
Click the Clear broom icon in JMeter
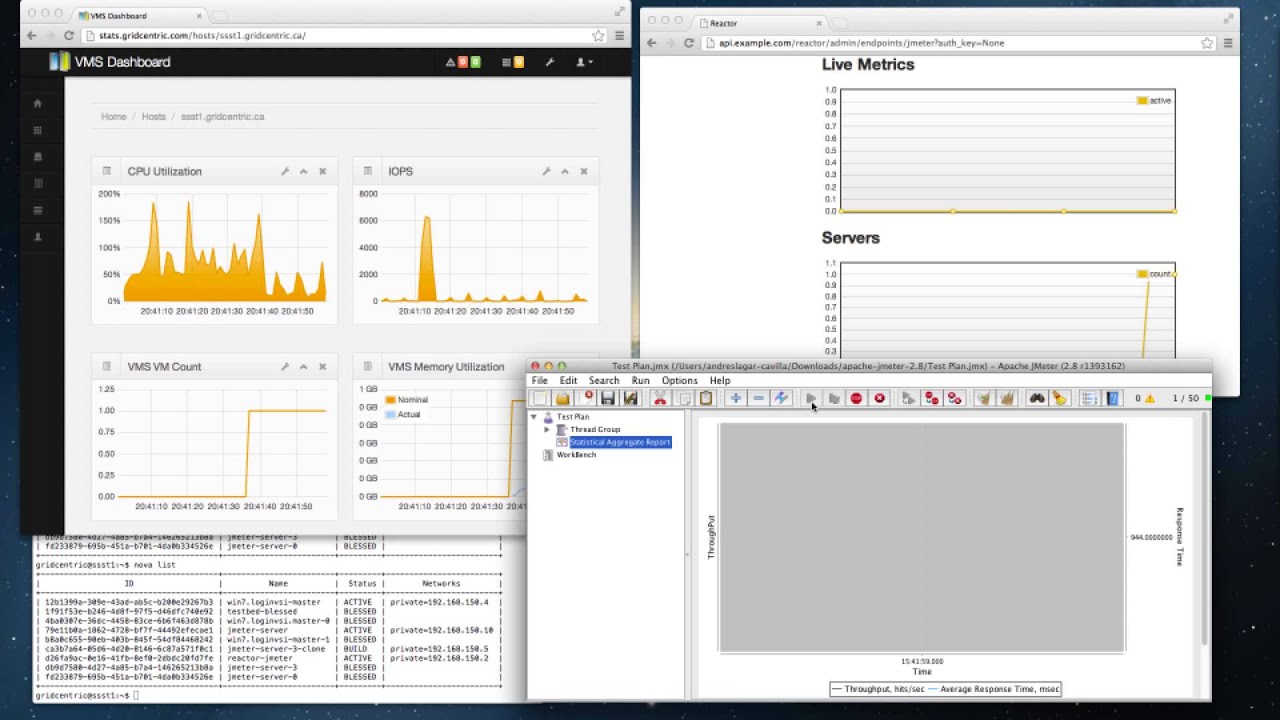[984, 398]
